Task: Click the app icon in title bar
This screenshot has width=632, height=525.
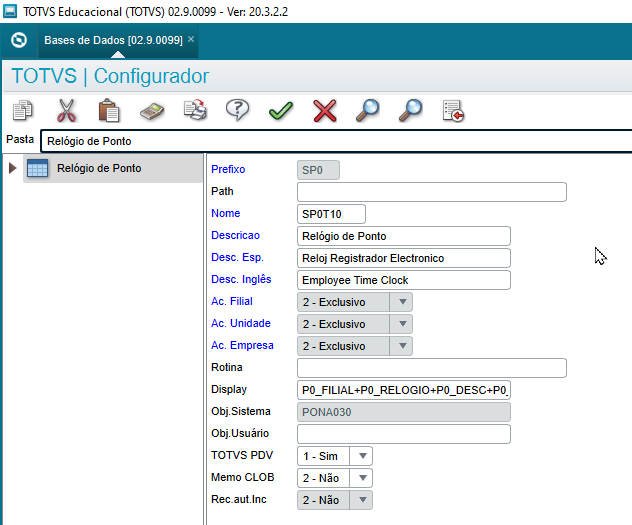Action: click(10, 11)
